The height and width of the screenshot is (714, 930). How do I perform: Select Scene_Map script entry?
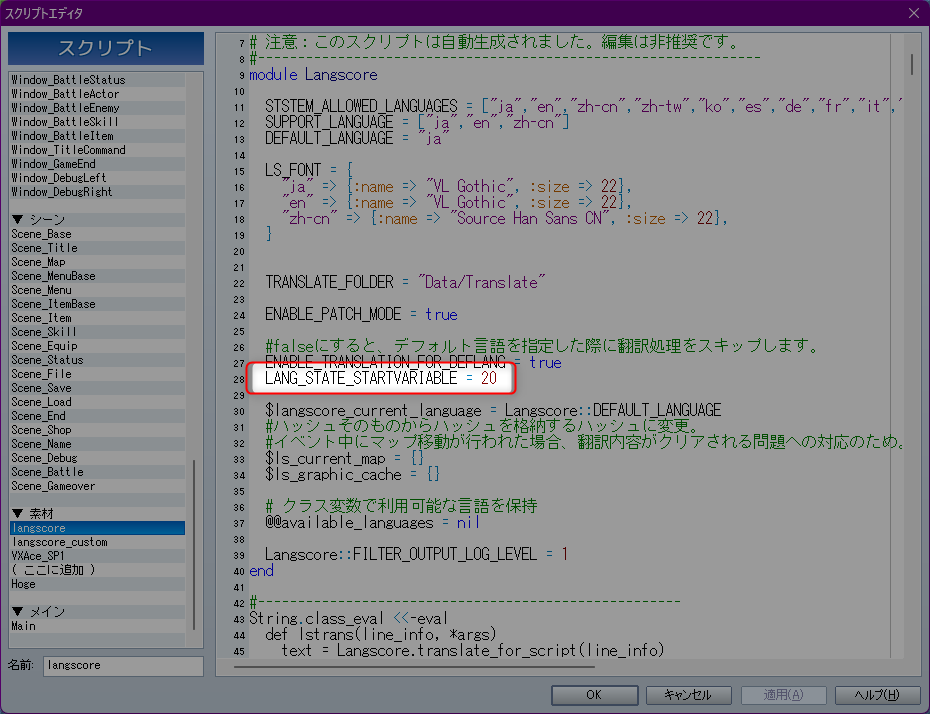point(98,262)
